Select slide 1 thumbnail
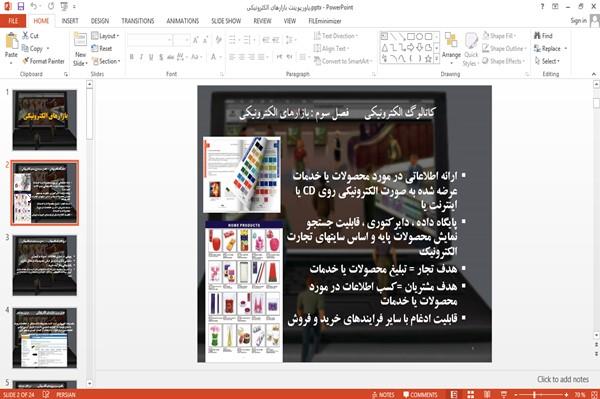The image size is (600, 399). click(44, 120)
